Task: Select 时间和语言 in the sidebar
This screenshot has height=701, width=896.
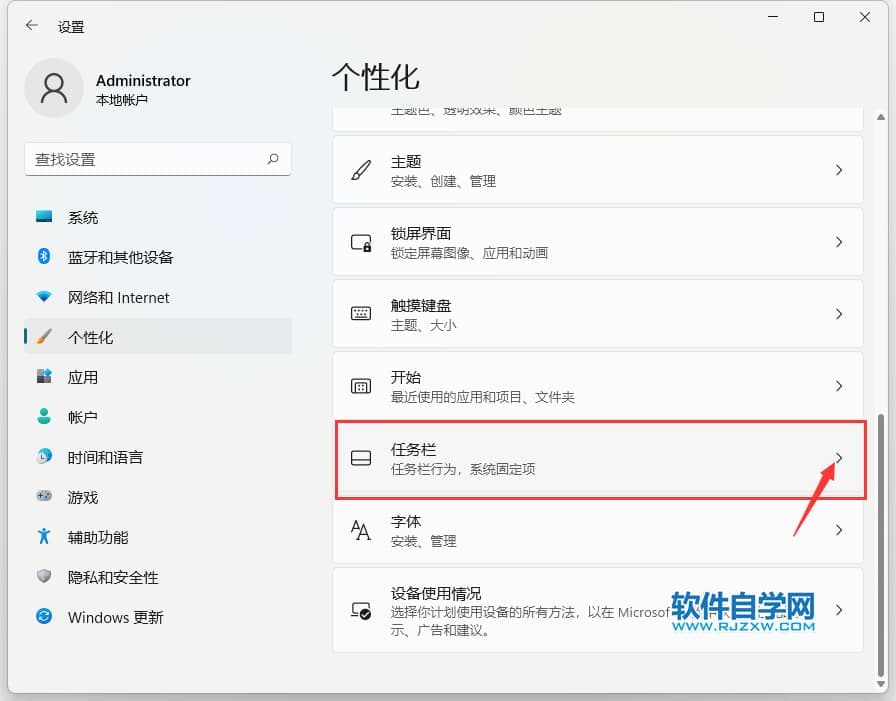Action: point(105,457)
